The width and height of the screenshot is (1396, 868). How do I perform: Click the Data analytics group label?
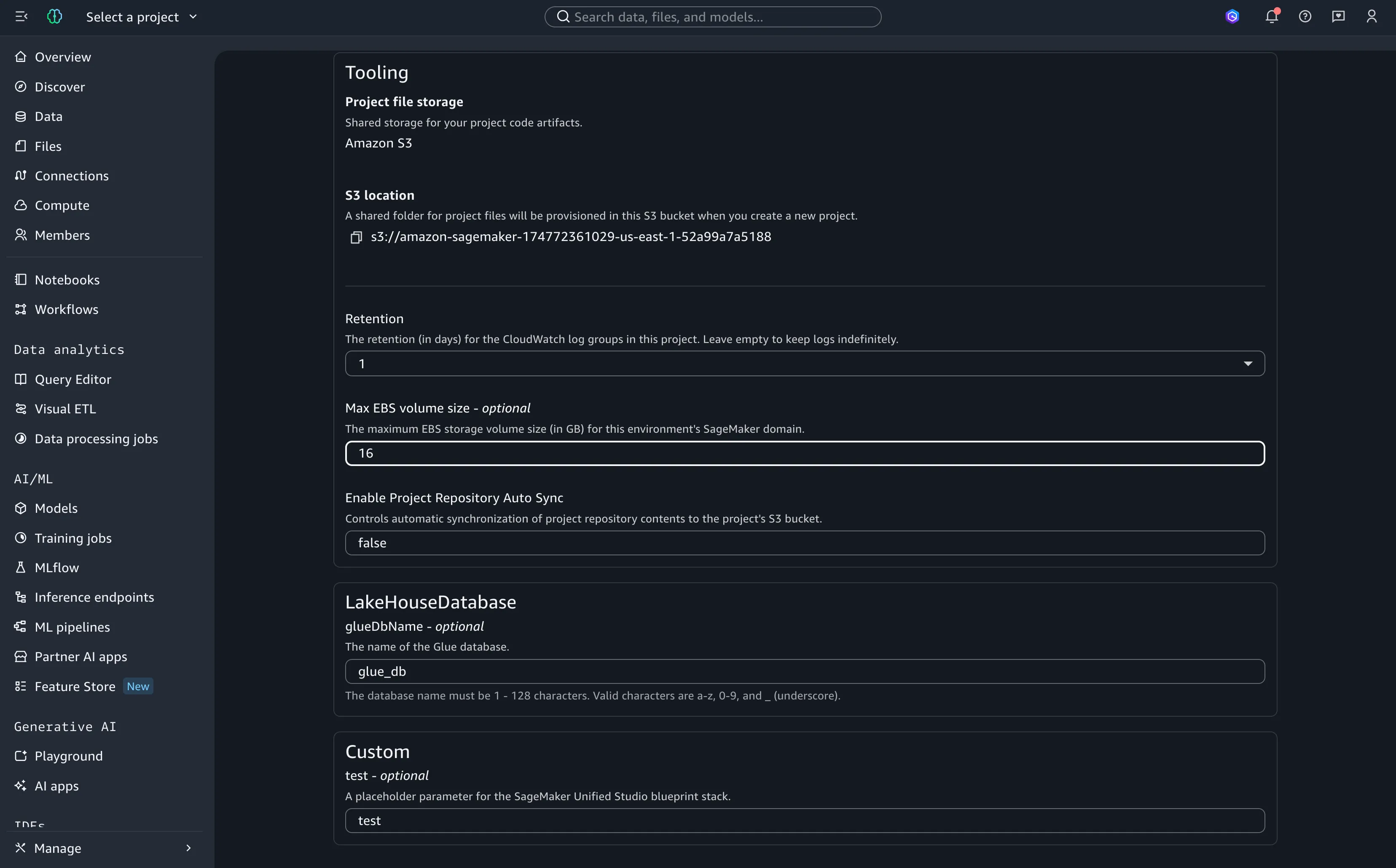click(x=69, y=350)
